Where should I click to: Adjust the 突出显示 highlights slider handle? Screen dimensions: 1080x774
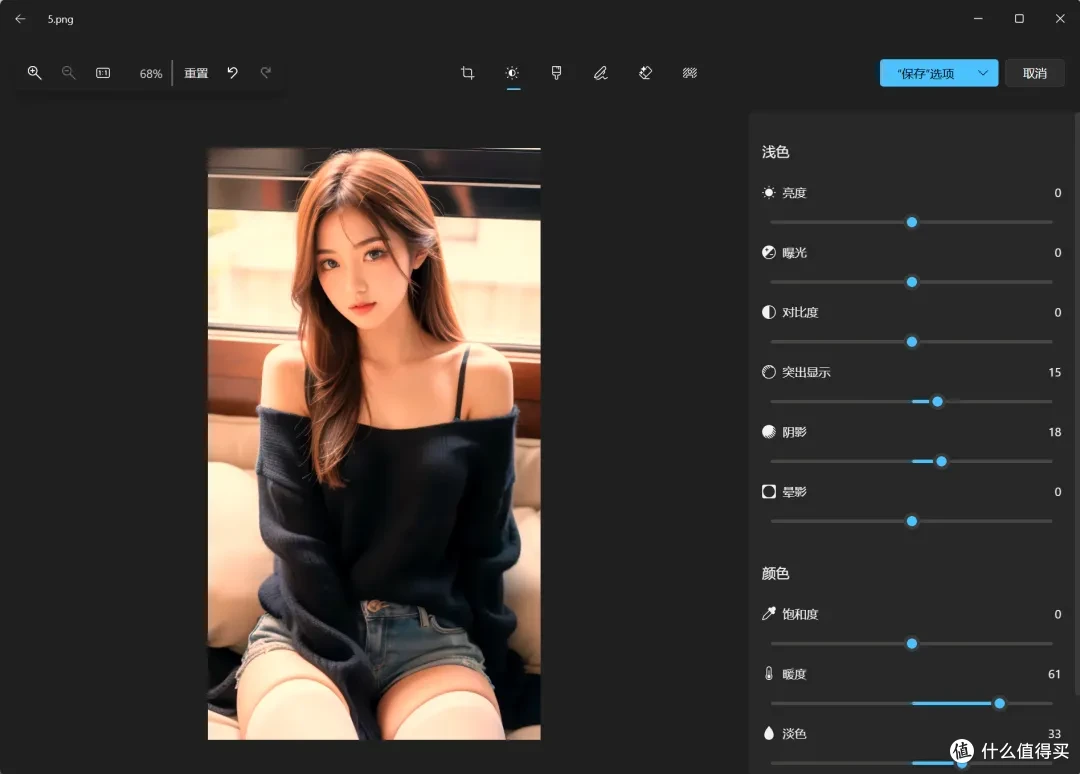937,401
